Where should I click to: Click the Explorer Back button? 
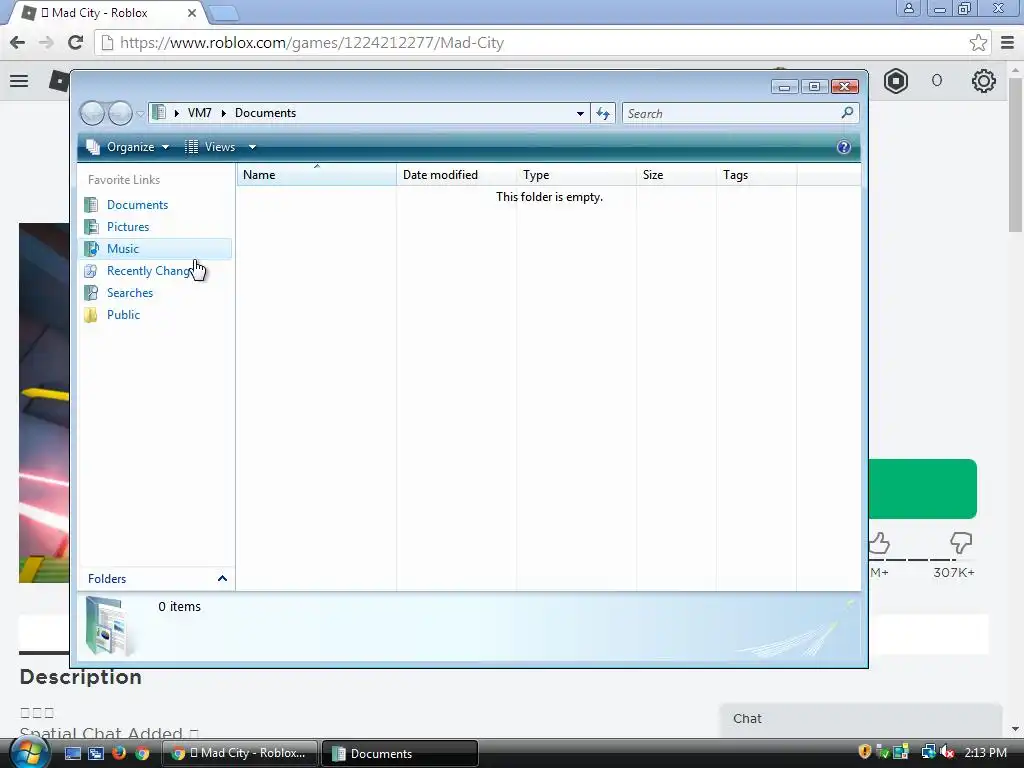coord(92,114)
